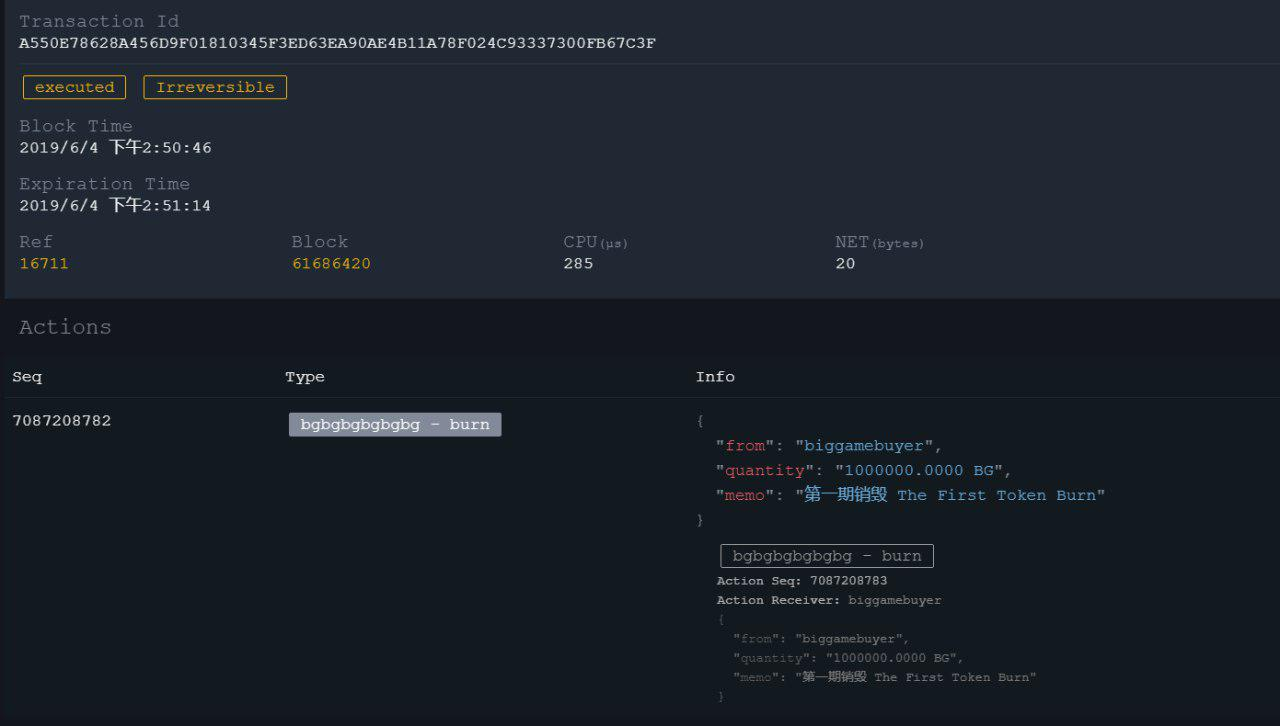Click action sequence number 7087208782

(62, 421)
